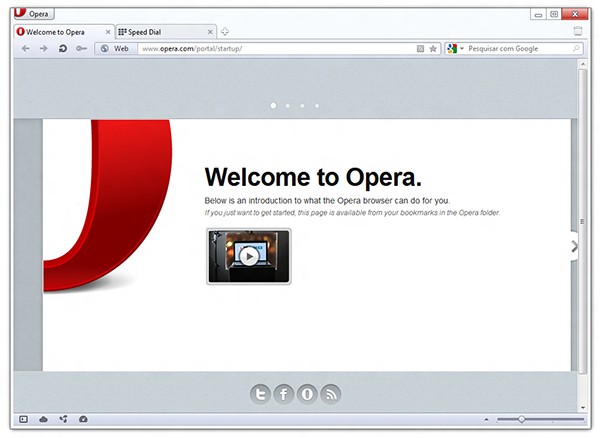This screenshot has height=438, width=600.
Task: Click the search magnifier icon
Action: pyautogui.click(x=576, y=49)
